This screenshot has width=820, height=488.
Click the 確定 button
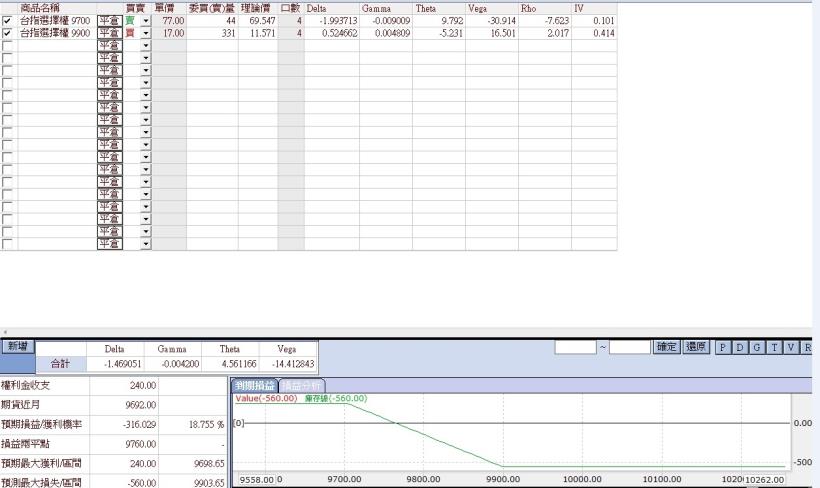click(667, 347)
